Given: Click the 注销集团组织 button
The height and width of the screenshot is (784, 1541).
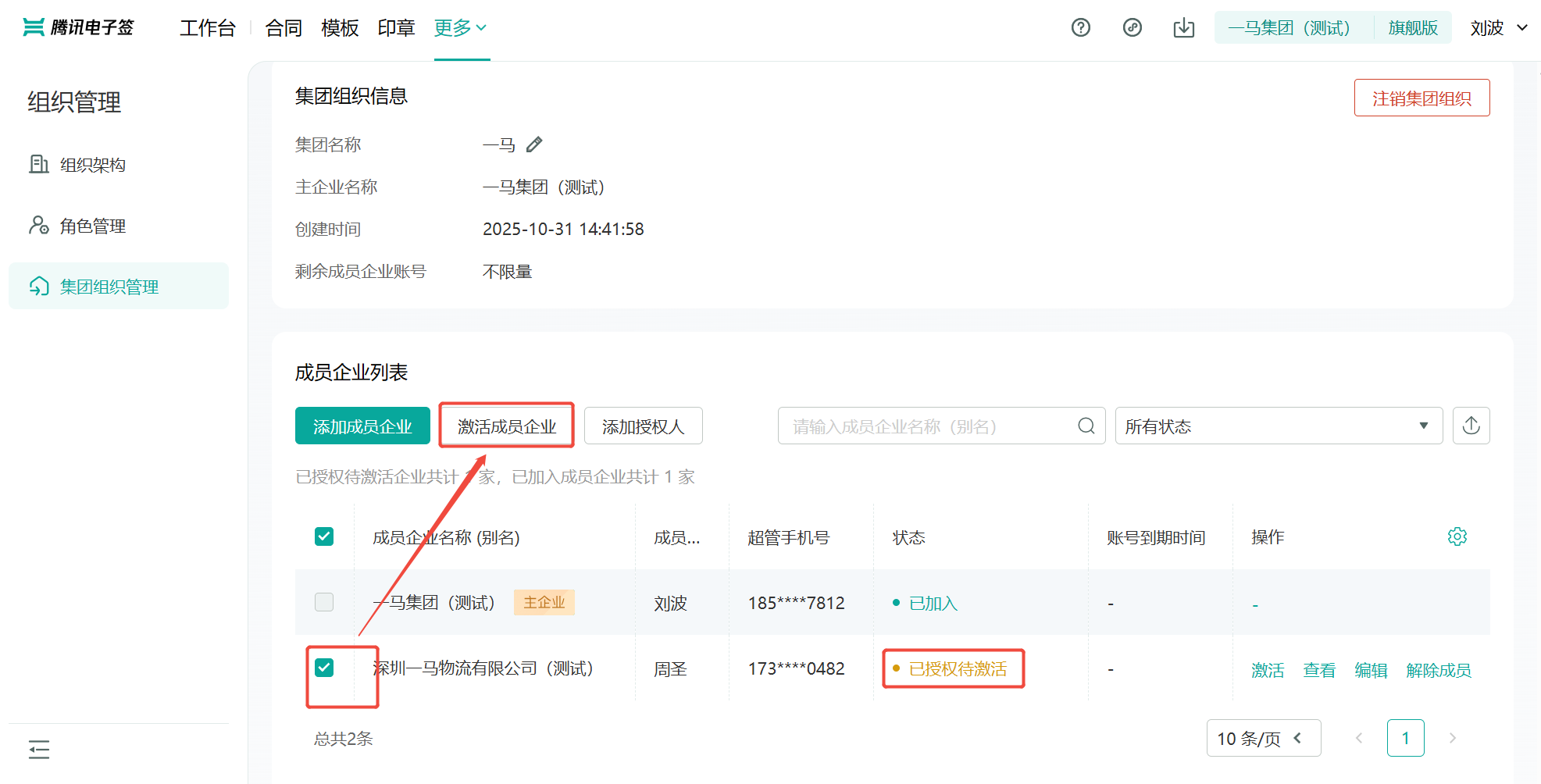Looking at the screenshot, I should coord(1421,98).
